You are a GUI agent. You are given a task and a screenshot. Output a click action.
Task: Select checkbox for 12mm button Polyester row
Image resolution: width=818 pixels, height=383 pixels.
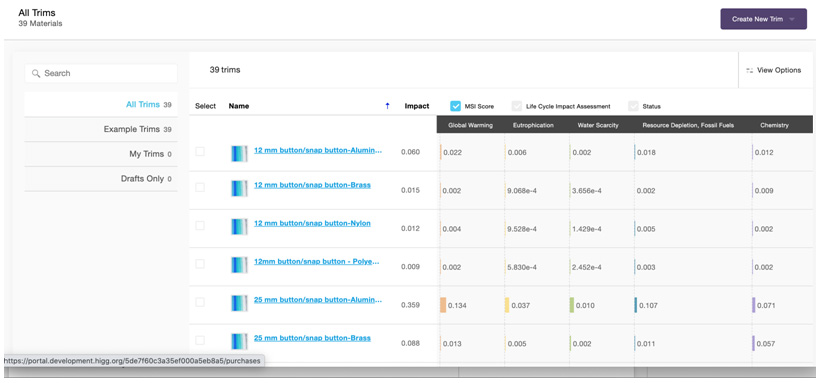[200, 264]
